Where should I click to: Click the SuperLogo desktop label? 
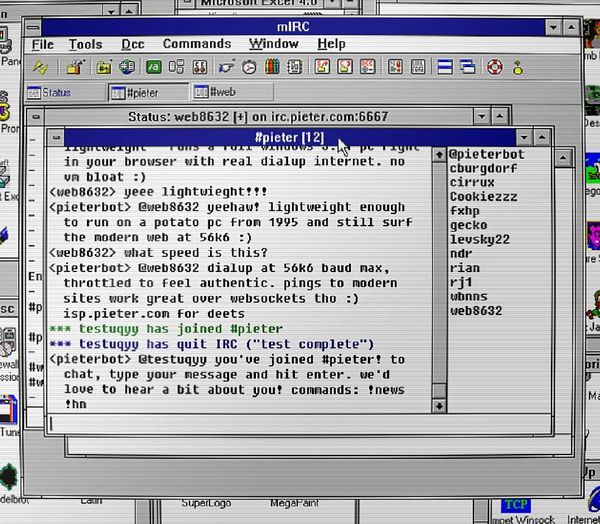point(206,503)
